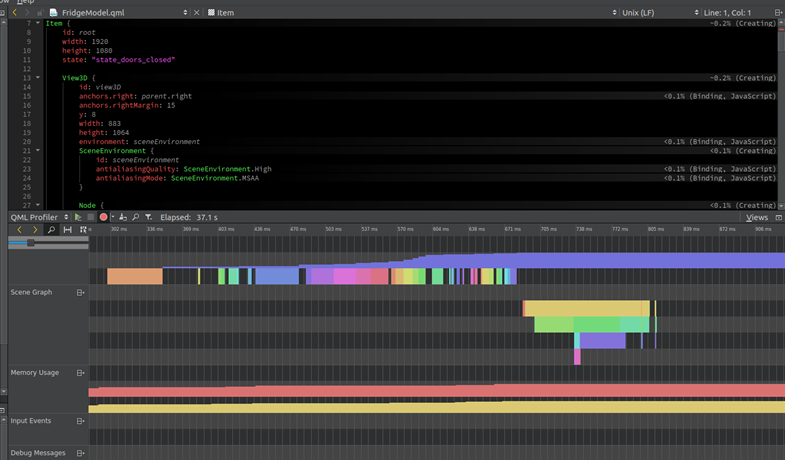The image size is (785, 460).
Task: Select range with the range tool
Action: pyautogui.click(x=67, y=230)
